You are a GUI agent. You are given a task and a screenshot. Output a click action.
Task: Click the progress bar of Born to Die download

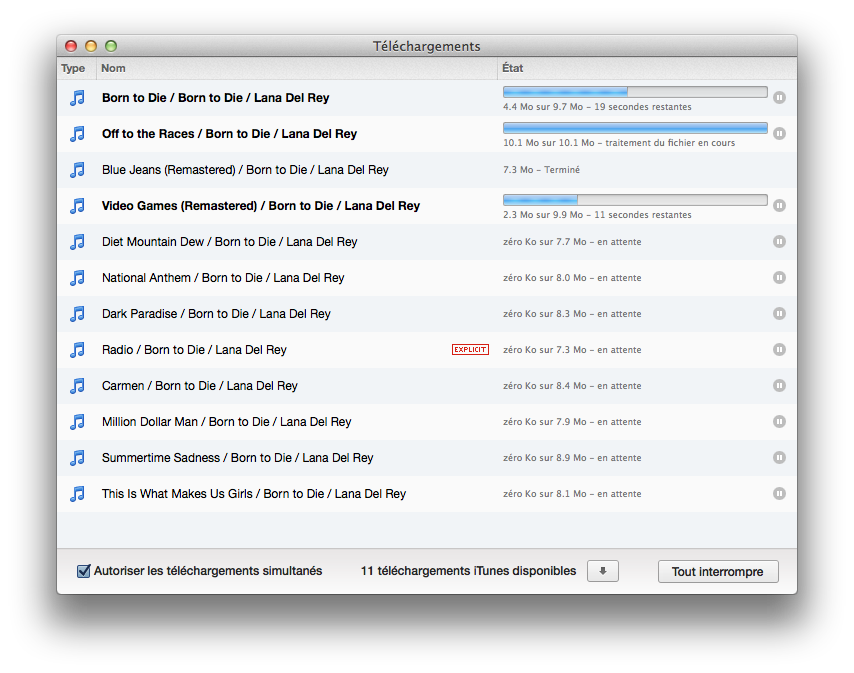tap(634, 92)
